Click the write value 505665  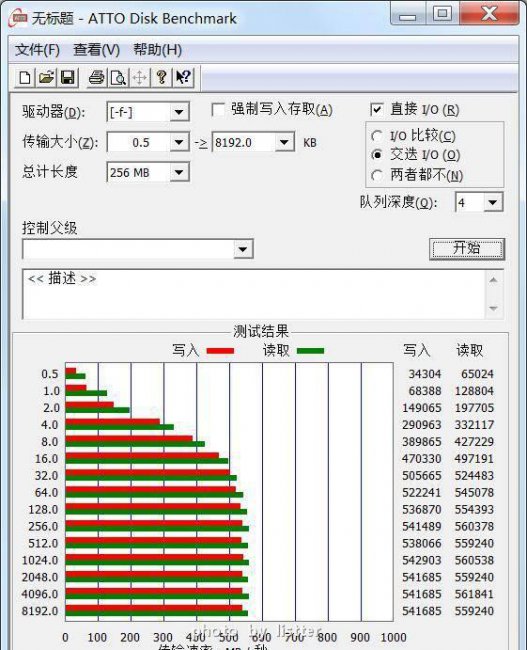[x=422, y=475]
